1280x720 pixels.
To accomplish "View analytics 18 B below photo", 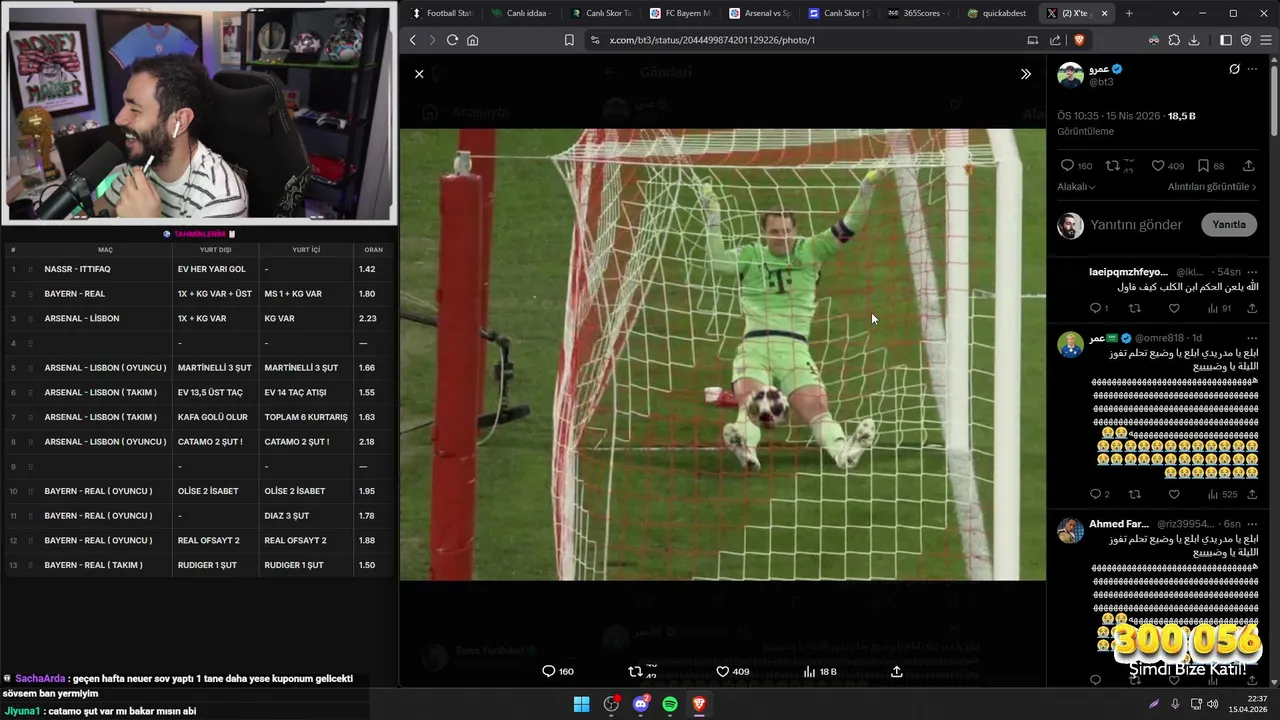I will click(x=819, y=671).
